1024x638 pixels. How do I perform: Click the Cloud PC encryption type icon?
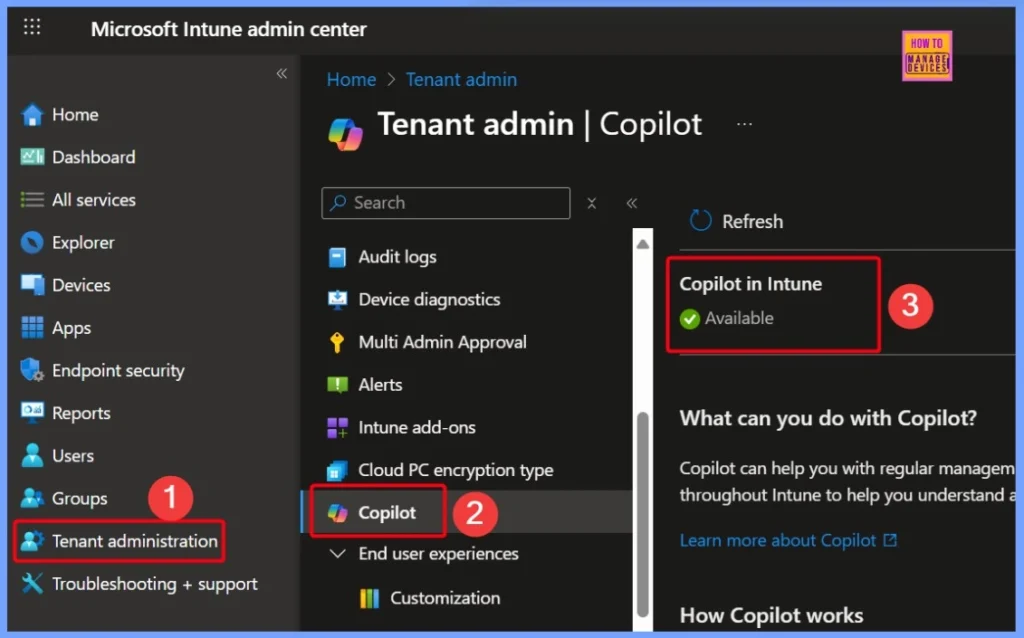pyautogui.click(x=337, y=470)
